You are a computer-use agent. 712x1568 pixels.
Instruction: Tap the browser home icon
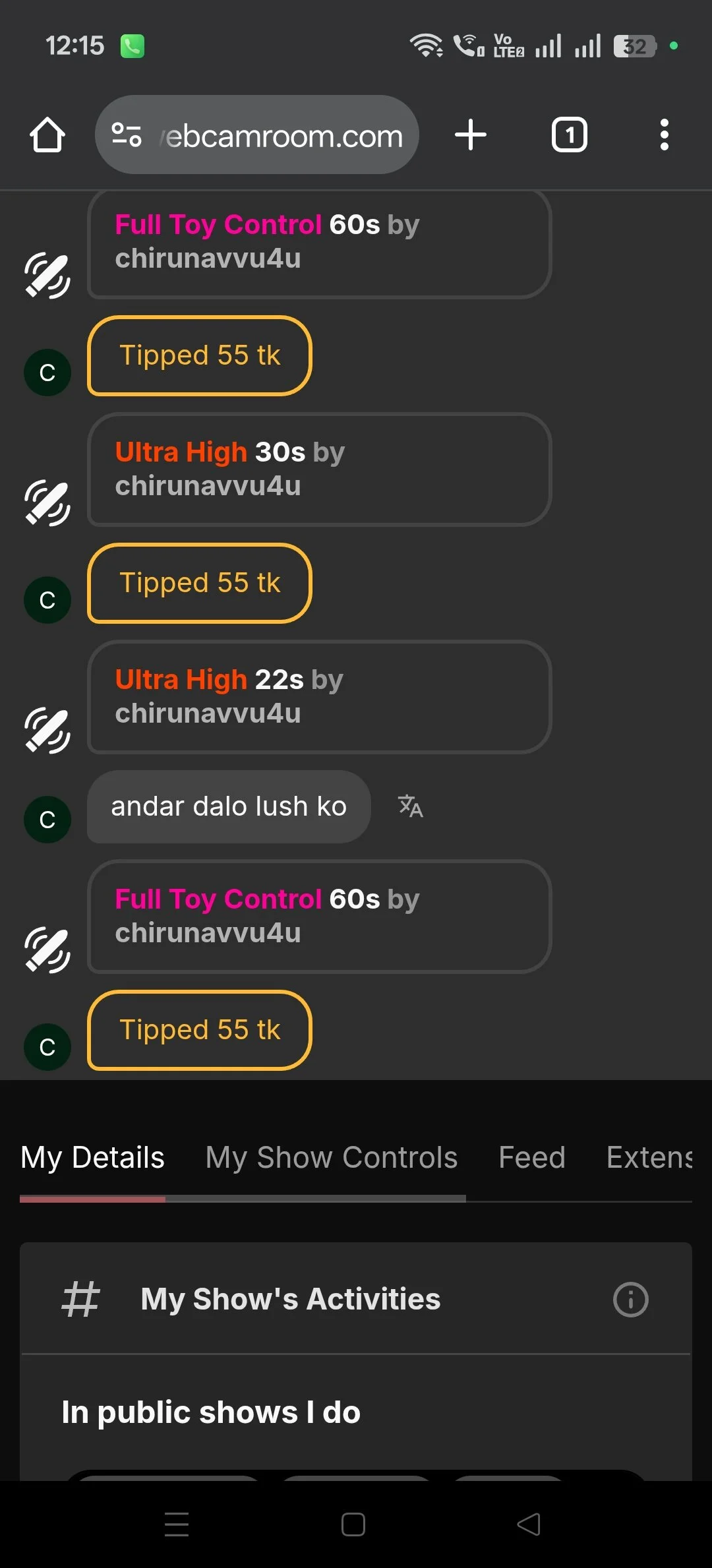pos(47,135)
